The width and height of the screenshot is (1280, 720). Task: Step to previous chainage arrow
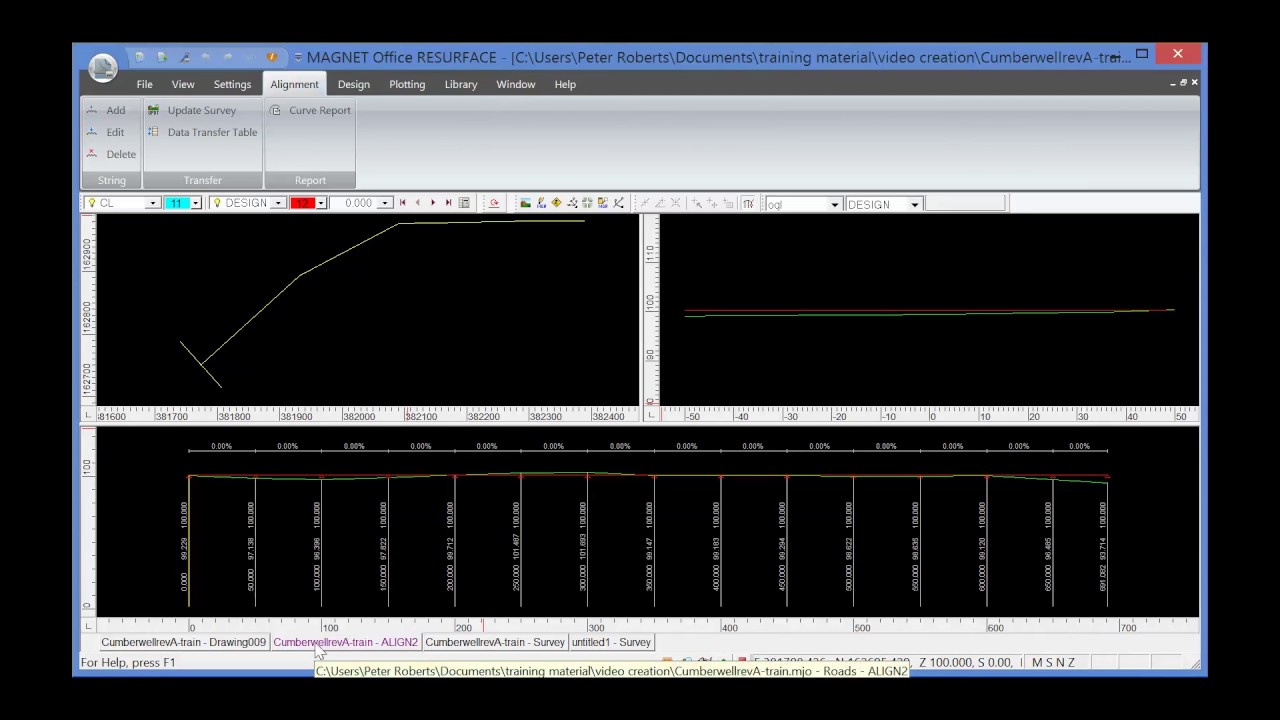pyautogui.click(x=418, y=203)
